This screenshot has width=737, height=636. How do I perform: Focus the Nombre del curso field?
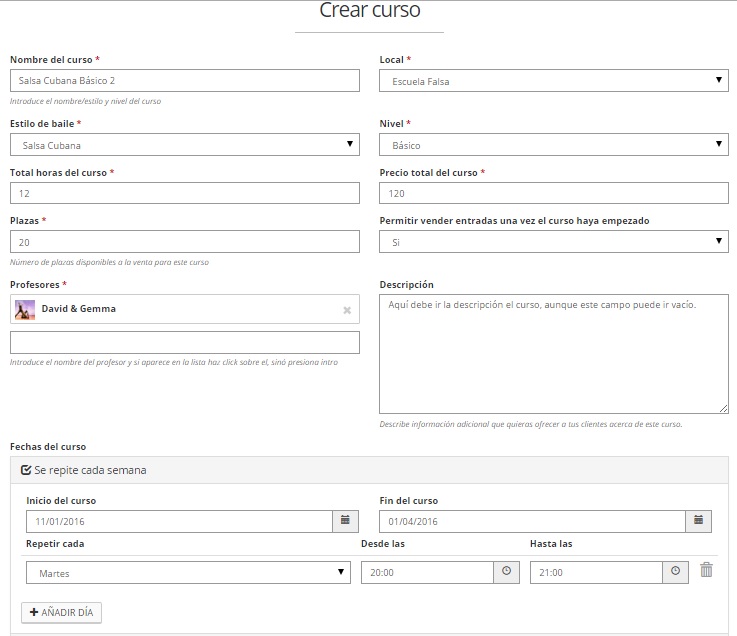(184, 81)
